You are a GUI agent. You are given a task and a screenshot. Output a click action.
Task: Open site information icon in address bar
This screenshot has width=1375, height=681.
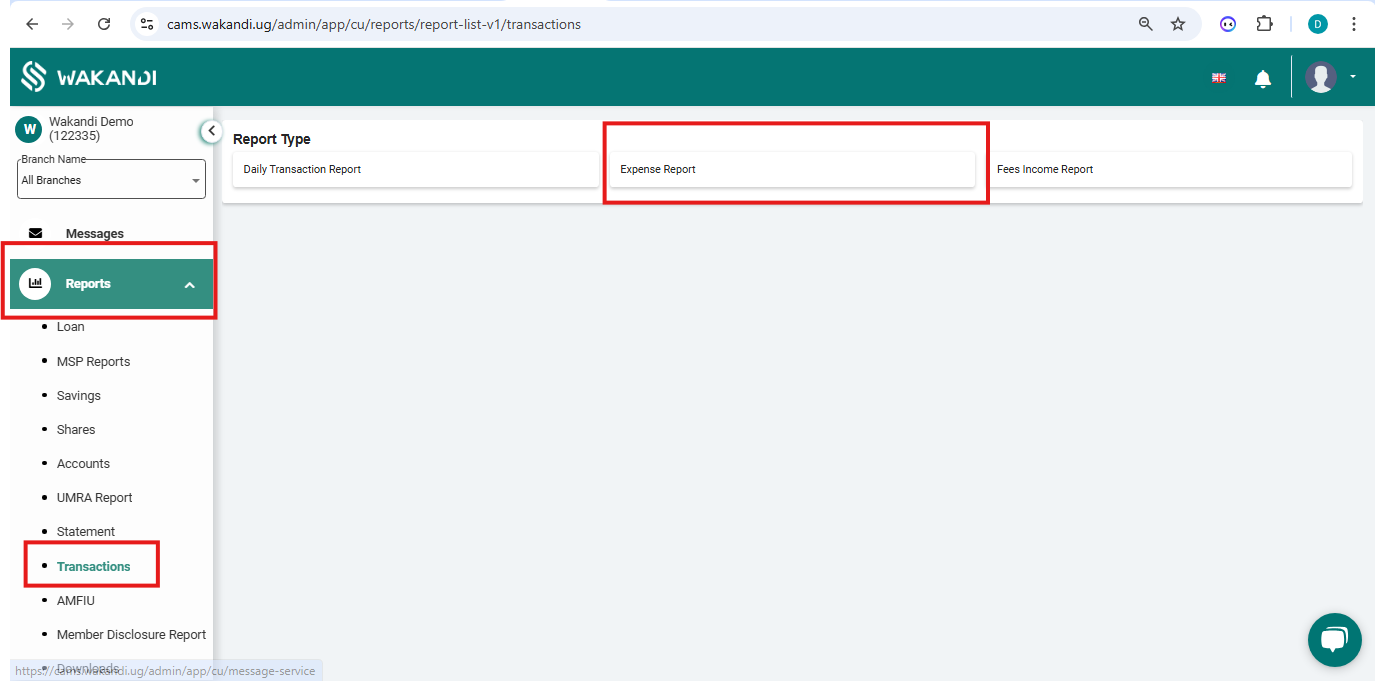pos(147,24)
